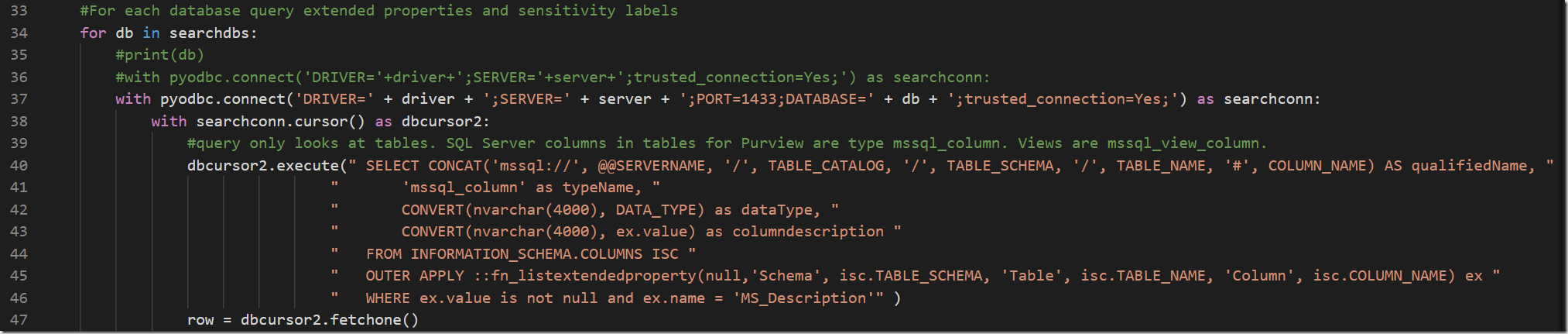Select line number 47 in the gutter
The height and width of the screenshot is (334, 1568).
click(x=19, y=320)
